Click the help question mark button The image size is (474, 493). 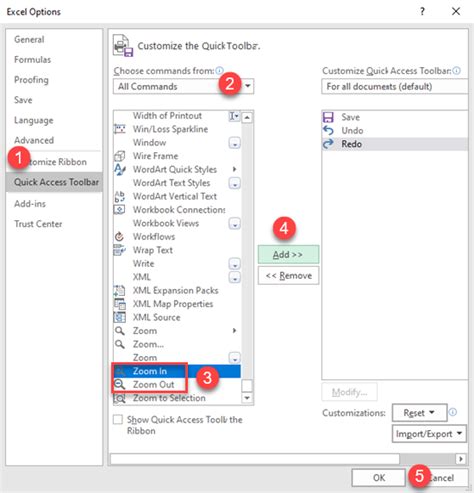pos(422,12)
